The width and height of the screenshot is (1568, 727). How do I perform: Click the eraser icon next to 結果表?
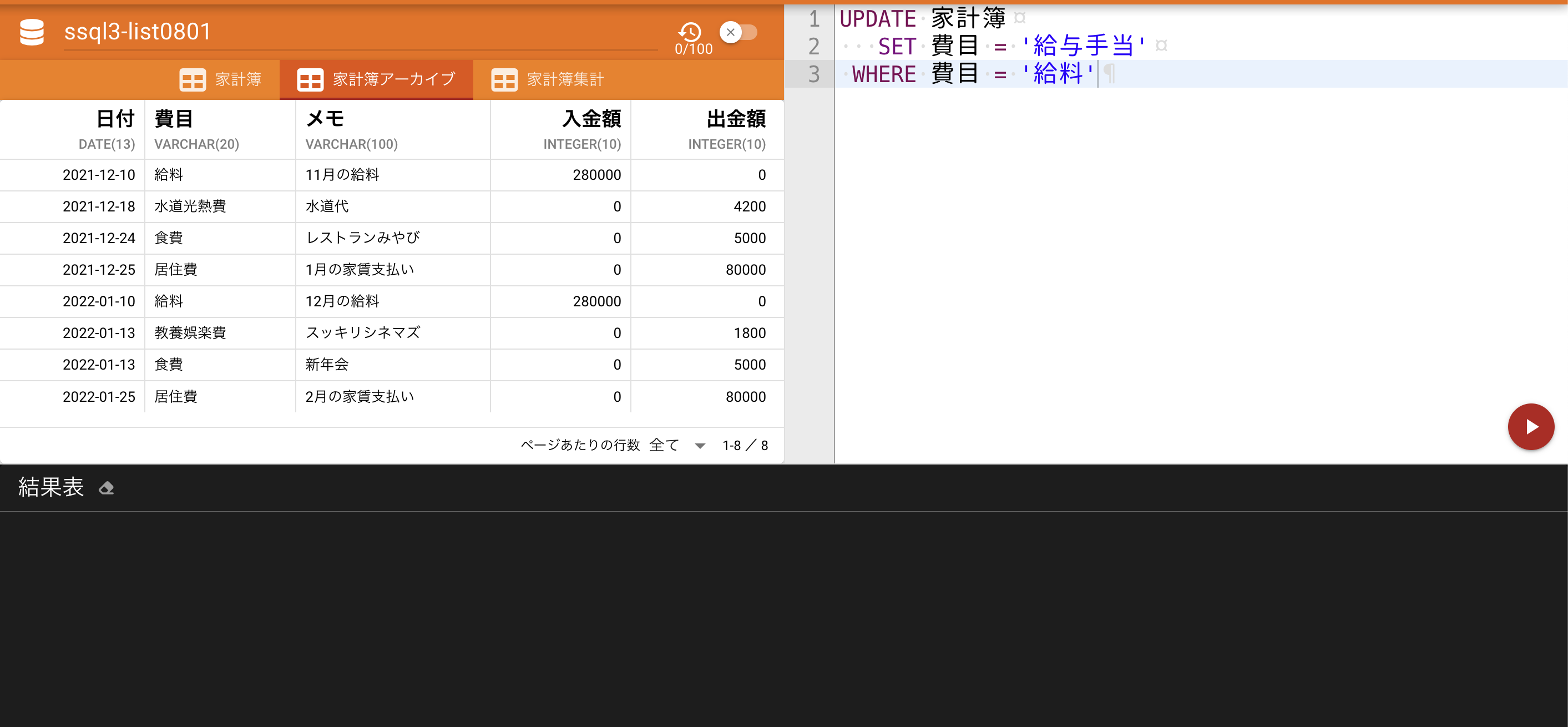(107, 488)
